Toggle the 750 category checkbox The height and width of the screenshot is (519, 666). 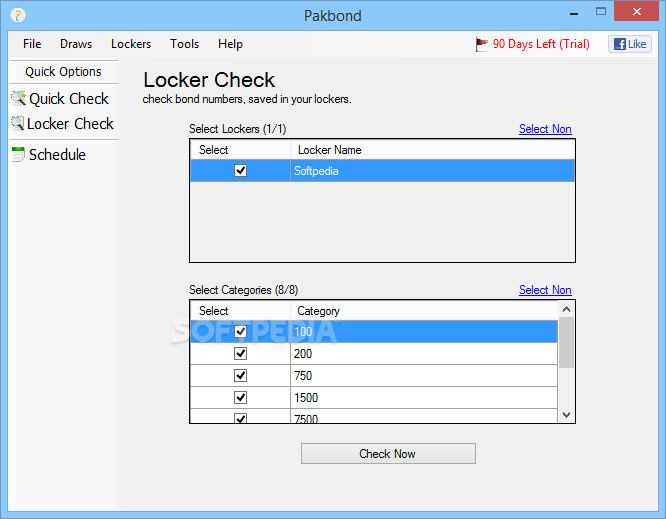[240, 375]
